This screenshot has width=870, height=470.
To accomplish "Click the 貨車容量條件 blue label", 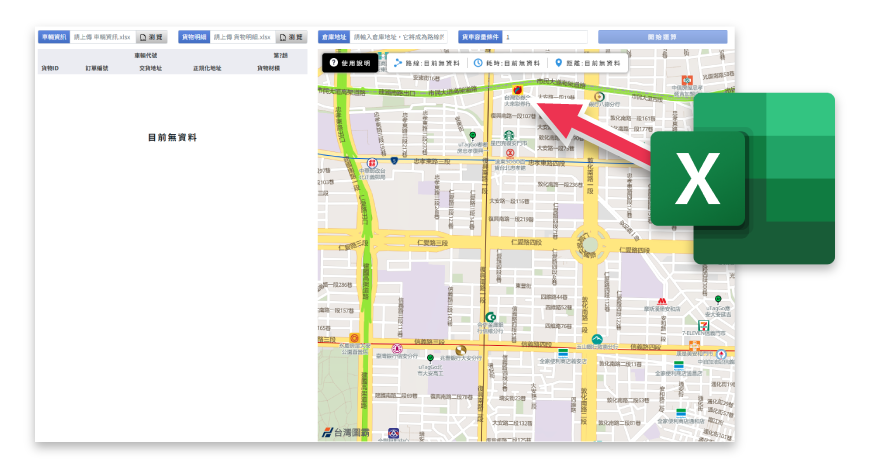I will tap(480, 37).
